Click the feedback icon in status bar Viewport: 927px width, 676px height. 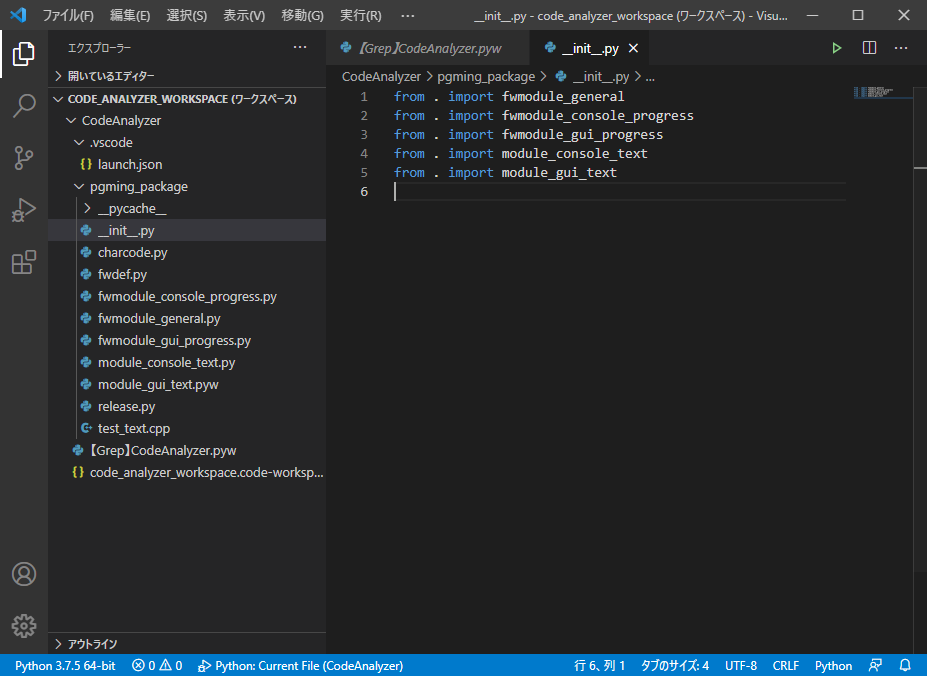[876, 665]
